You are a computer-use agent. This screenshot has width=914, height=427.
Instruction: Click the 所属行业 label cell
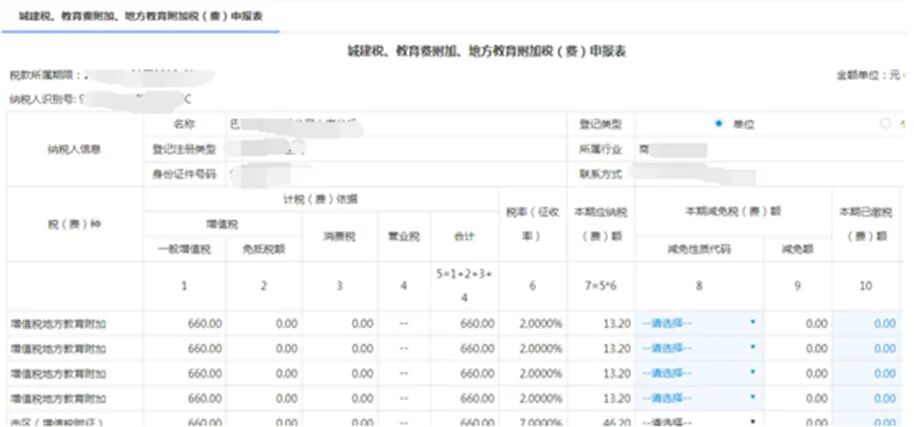click(601, 149)
